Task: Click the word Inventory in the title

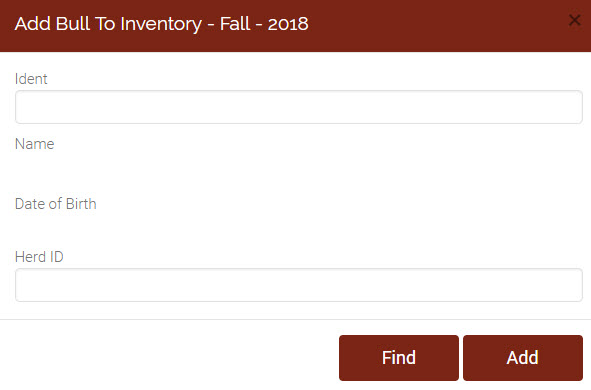Action: [x=161, y=25]
